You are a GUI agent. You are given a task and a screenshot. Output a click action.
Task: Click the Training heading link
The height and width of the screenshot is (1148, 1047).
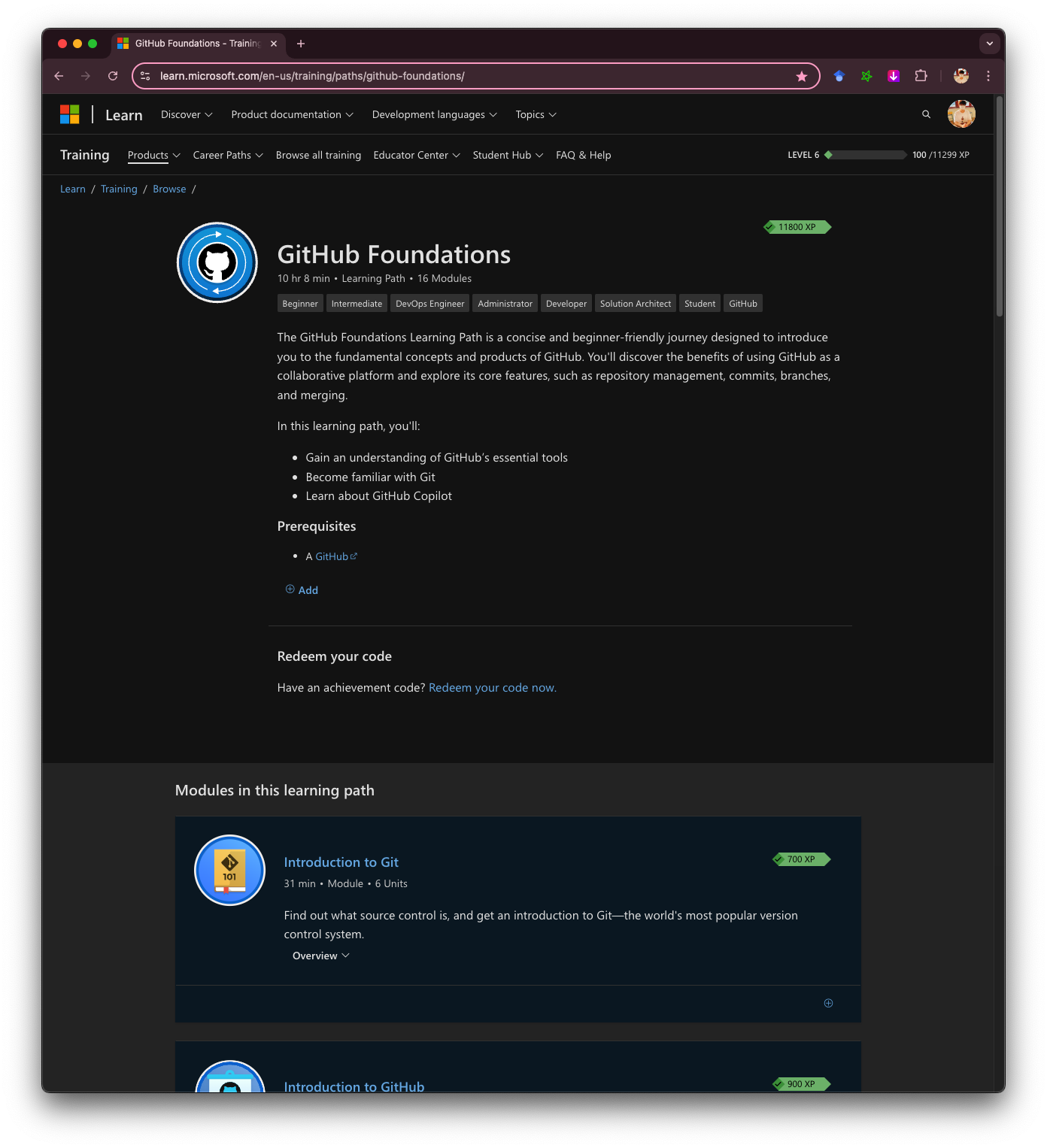(x=84, y=155)
